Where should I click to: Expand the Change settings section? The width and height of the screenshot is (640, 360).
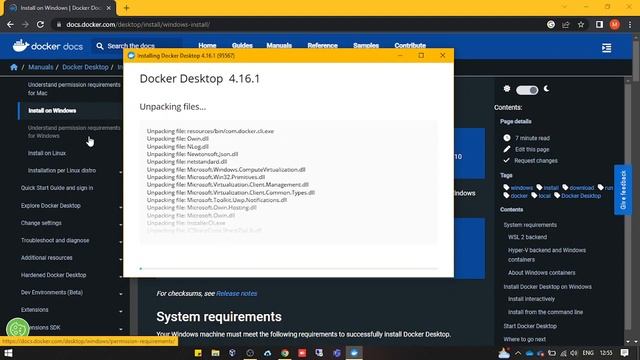(x=120, y=224)
